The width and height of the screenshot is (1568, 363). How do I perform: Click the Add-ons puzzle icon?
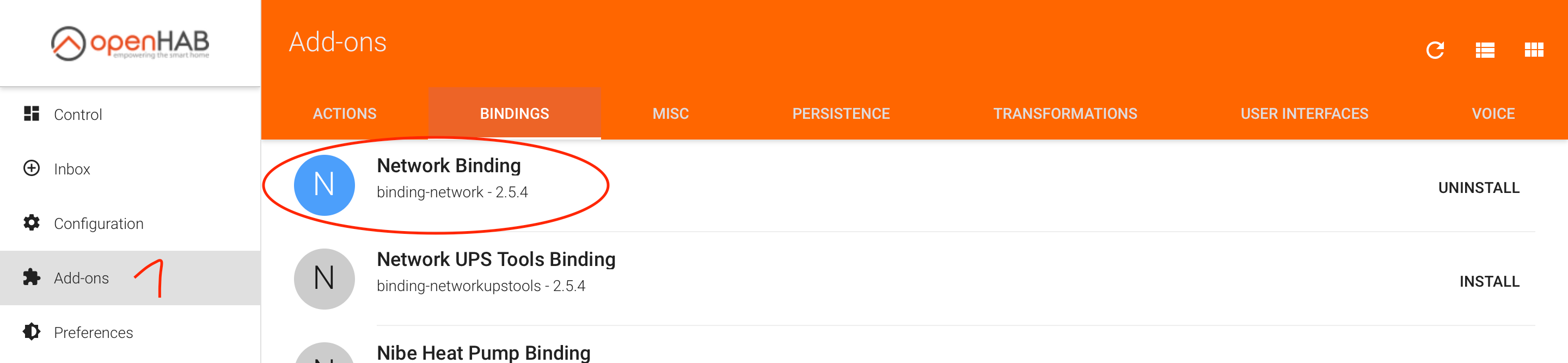[x=32, y=278]
